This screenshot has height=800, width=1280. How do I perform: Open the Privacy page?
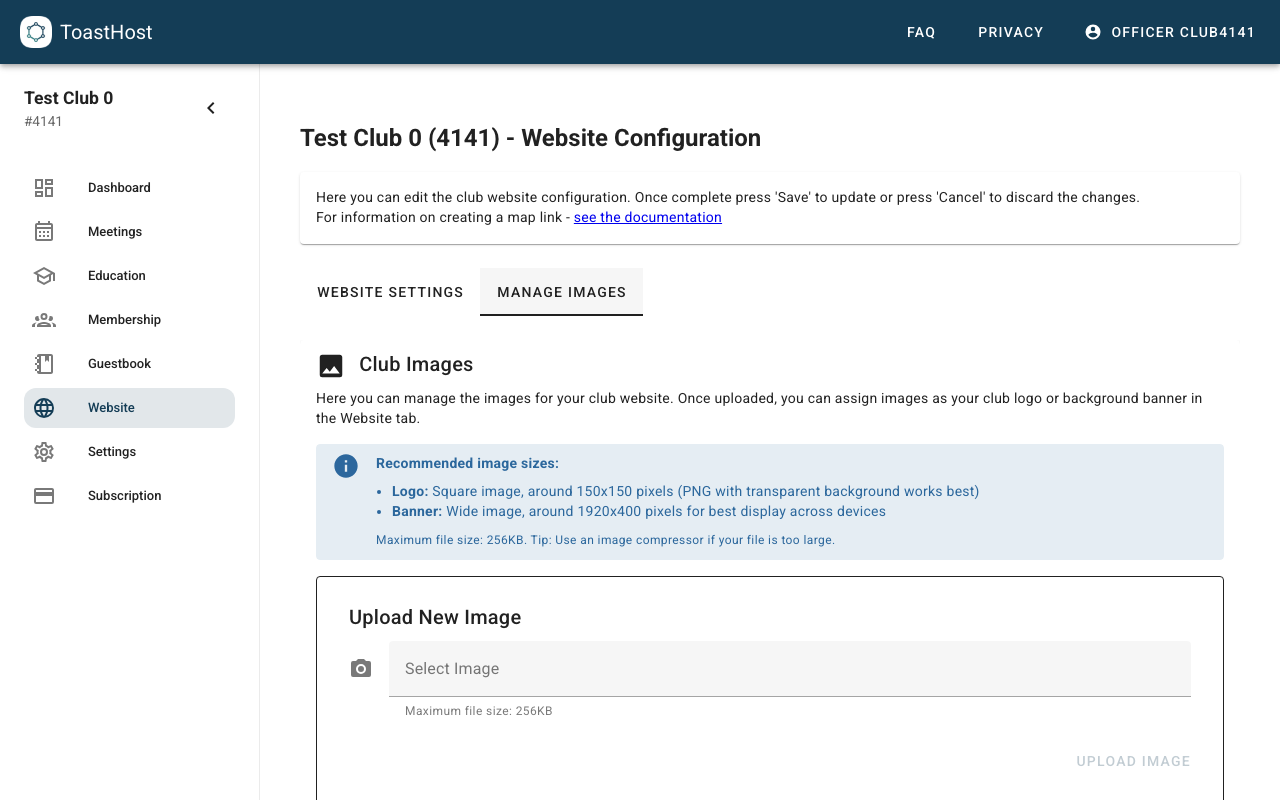(x=1010, y=32)
